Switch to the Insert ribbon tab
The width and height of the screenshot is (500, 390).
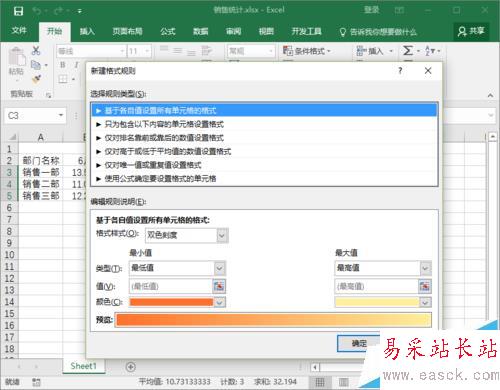[x=87, y=31]
